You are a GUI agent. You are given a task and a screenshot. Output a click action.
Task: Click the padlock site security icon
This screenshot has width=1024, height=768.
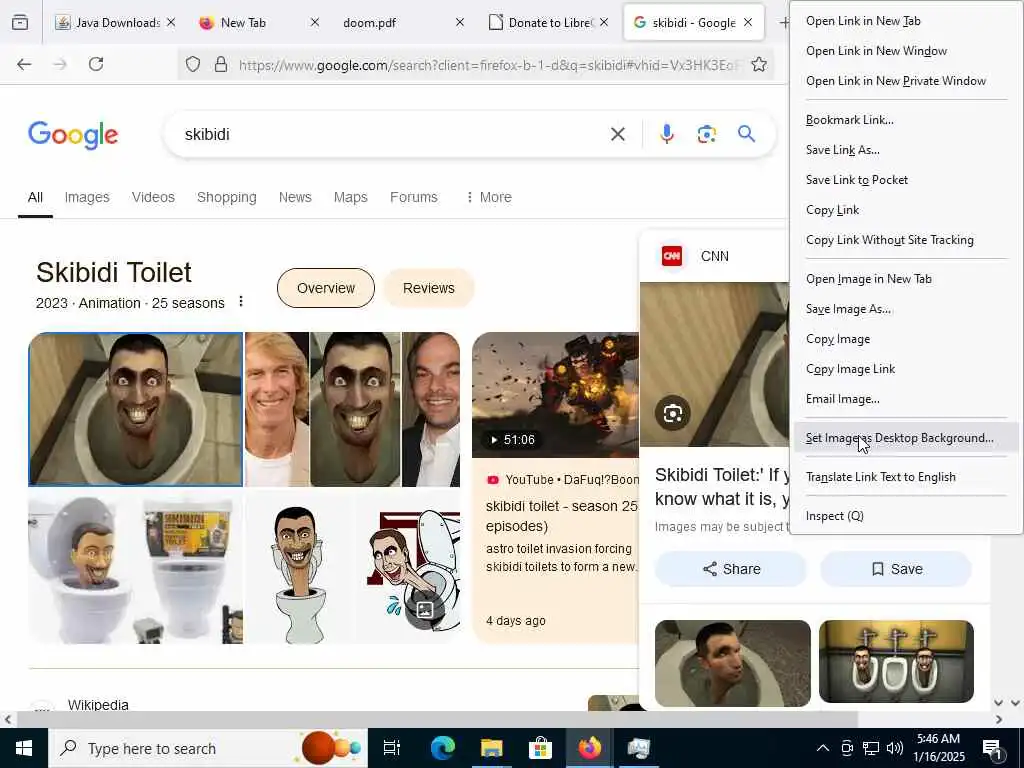pyautogui.click(x=221, y=64)
